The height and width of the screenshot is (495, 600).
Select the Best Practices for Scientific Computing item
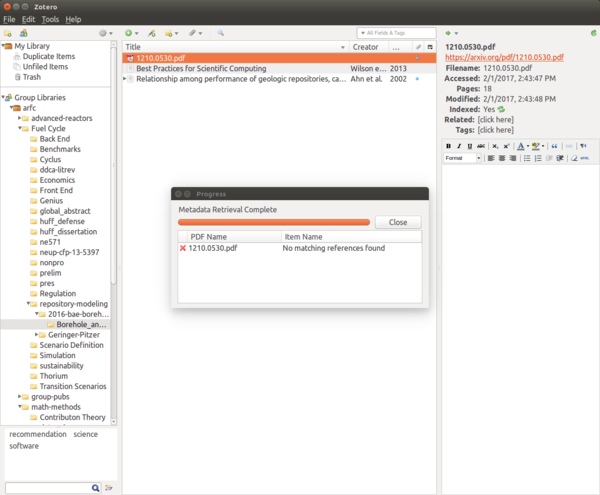pyautogui.click(x=279, y=68)
